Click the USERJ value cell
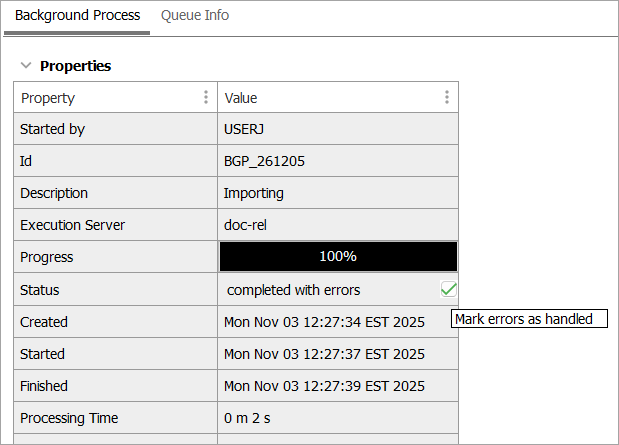Image resolution: width=619 pixels, height=445 pixels. (247, 129)
